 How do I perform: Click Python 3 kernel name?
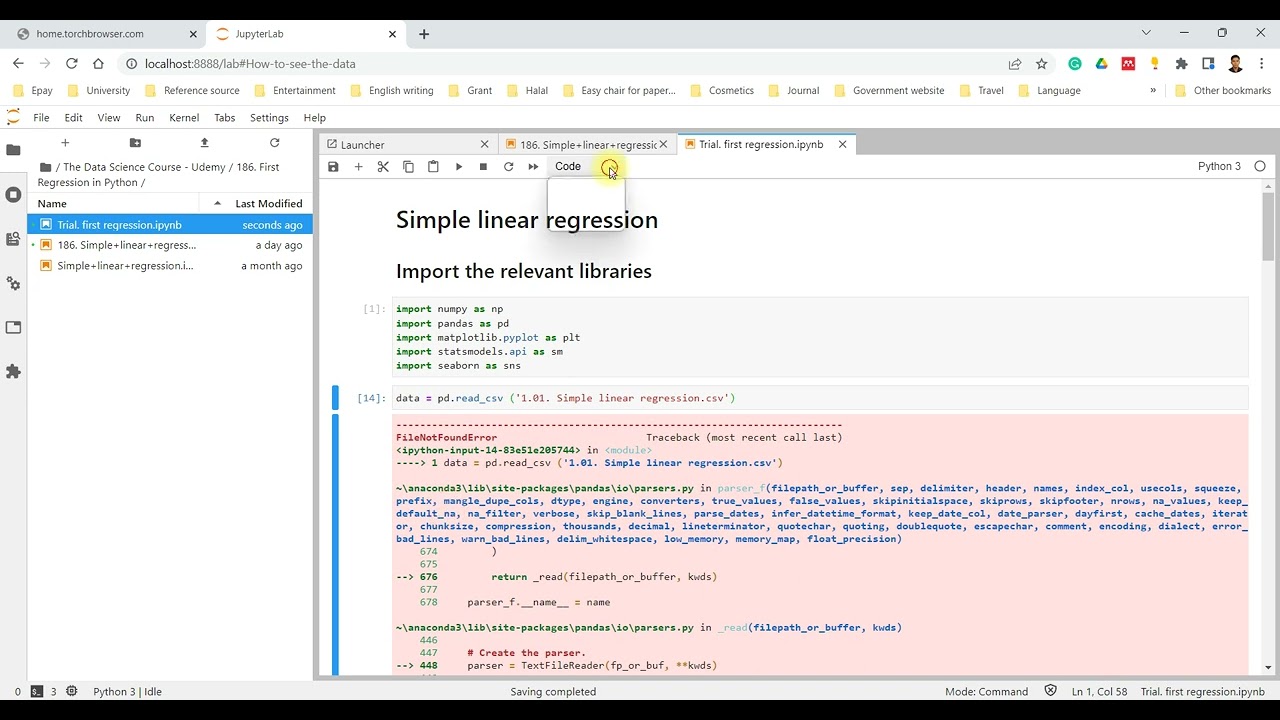click(x=1219, y=167)
